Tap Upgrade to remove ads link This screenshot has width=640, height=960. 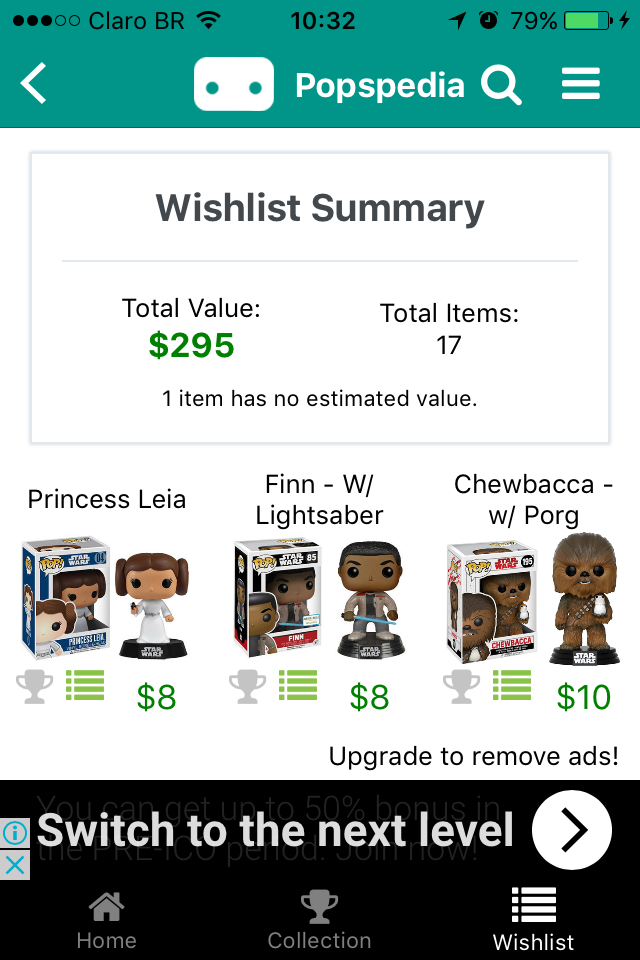tap(474, 757)
